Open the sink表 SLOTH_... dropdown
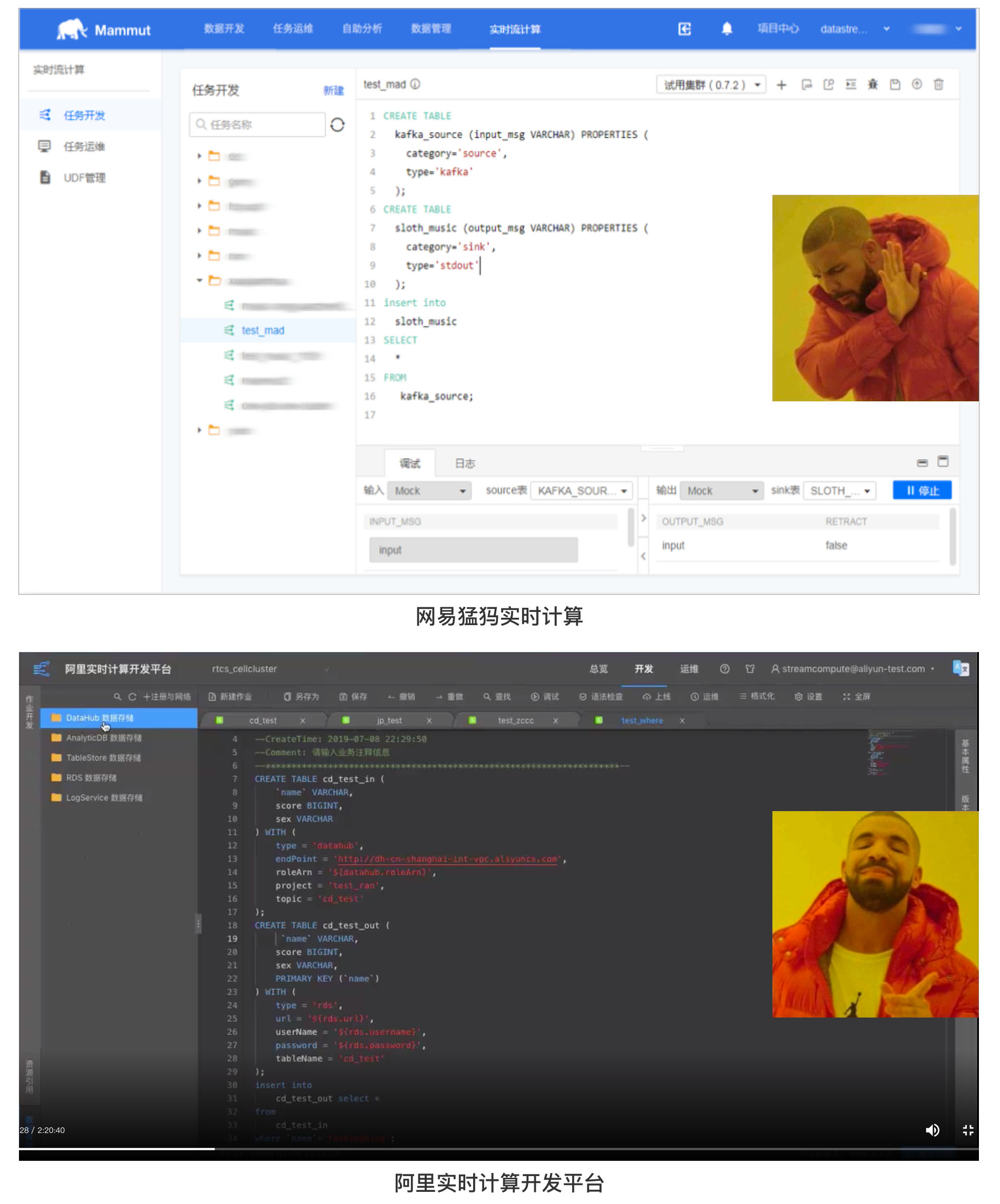 [x=840, y=491]
